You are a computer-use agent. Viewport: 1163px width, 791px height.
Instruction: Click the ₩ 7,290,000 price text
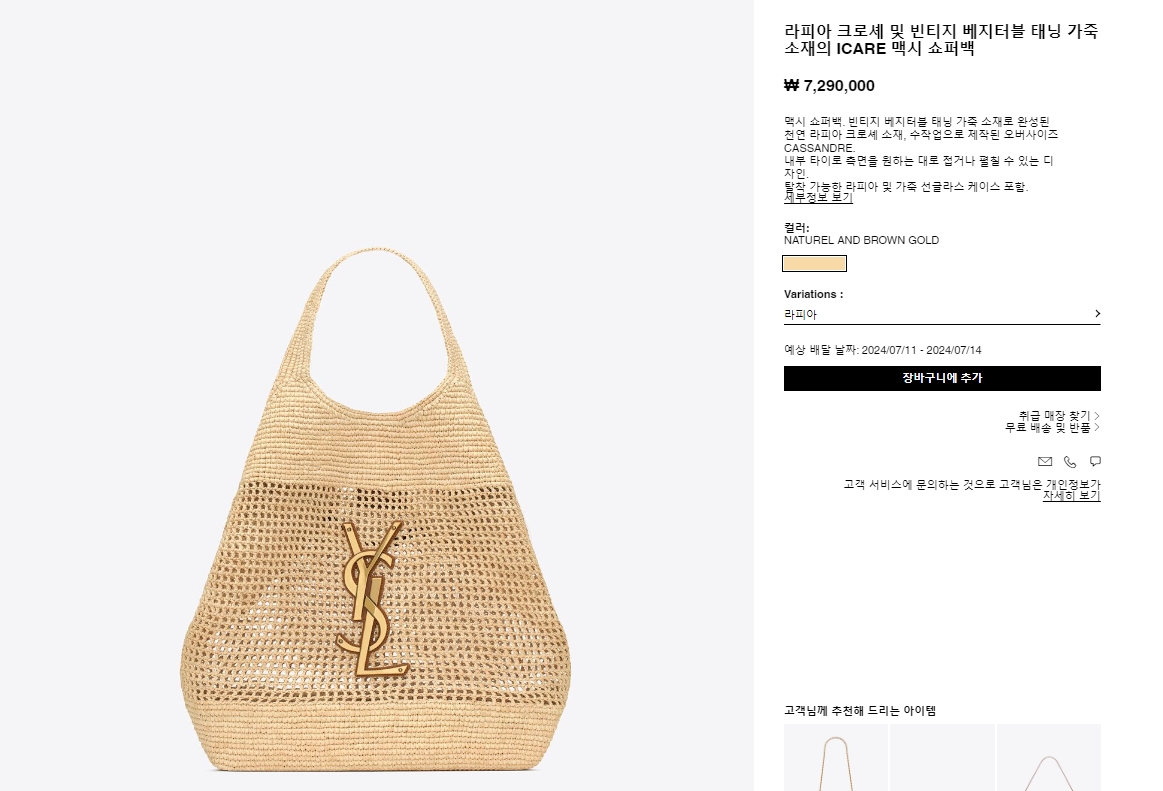tap(829, 86)
